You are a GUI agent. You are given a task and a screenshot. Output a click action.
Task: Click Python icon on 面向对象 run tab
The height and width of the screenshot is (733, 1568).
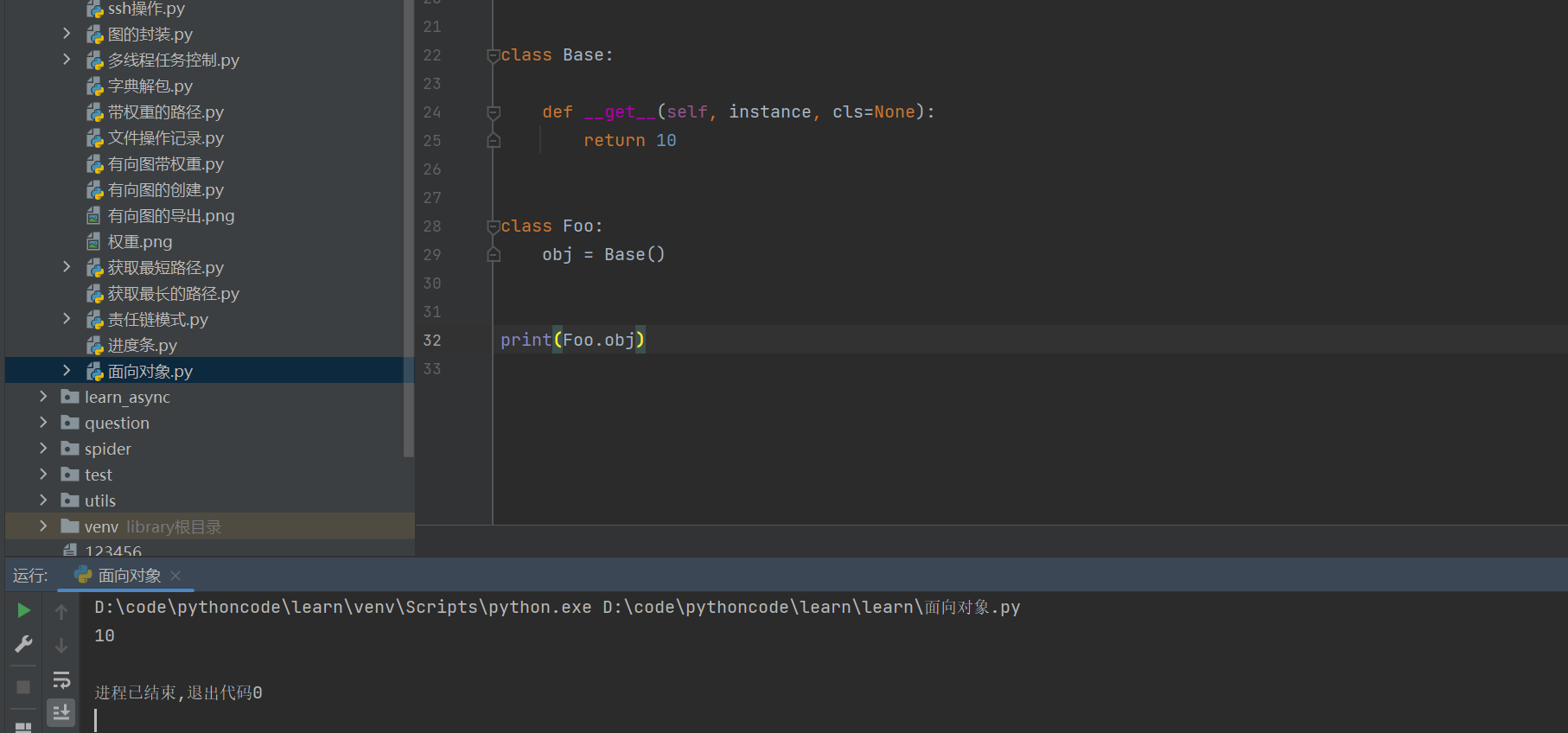[83, 575]
